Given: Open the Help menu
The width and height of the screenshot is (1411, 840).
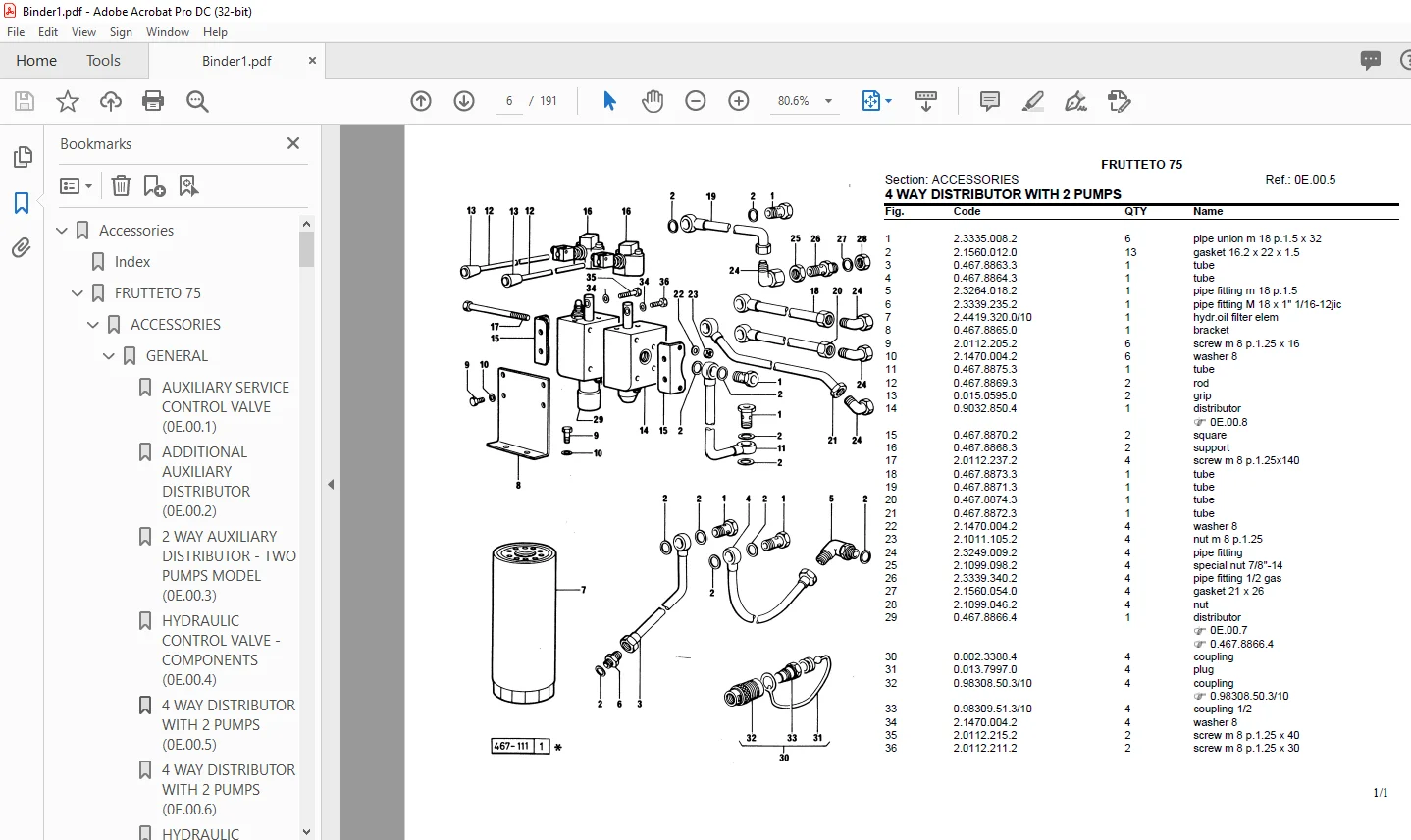Looking at the screenshot, I should (215, 32).
